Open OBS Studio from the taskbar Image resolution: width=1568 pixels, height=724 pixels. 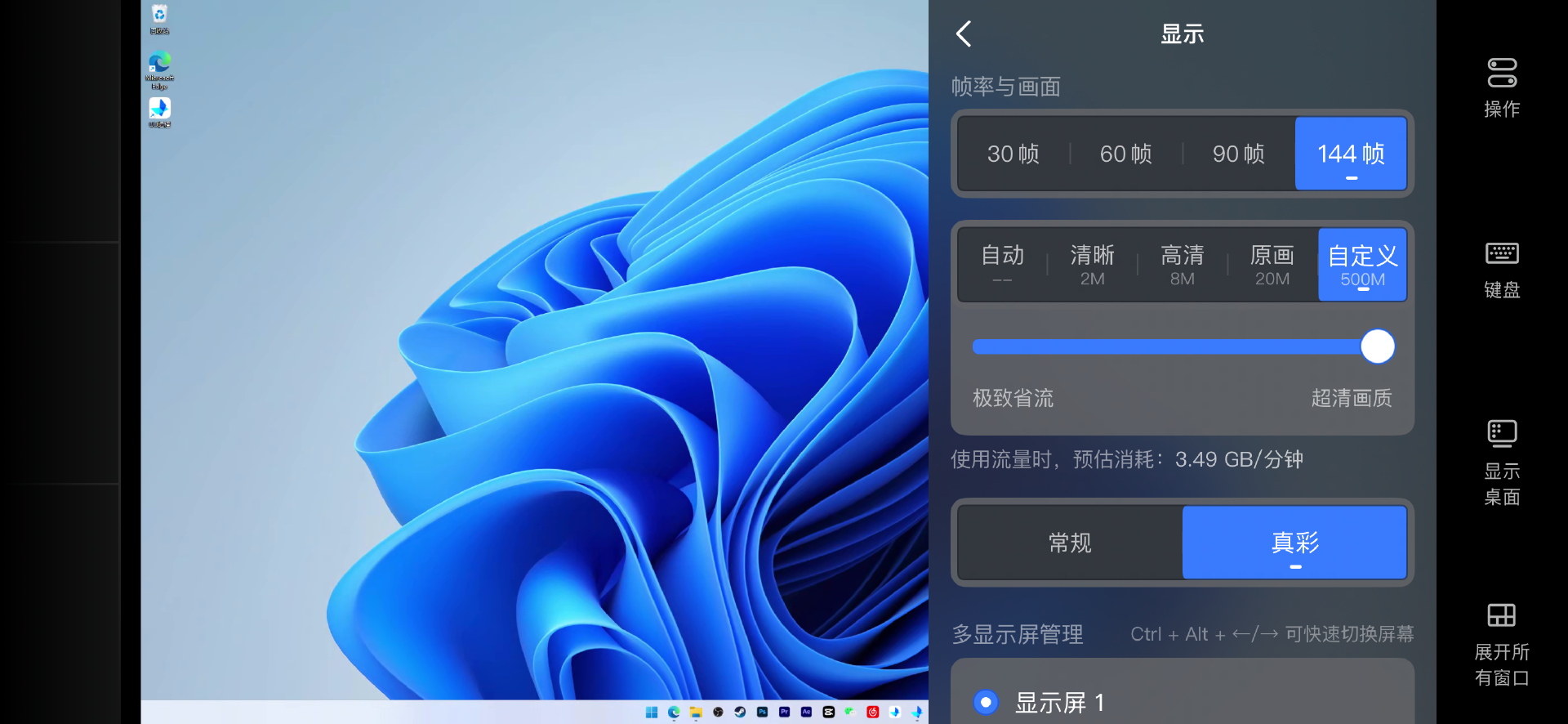tap(718, 712)
